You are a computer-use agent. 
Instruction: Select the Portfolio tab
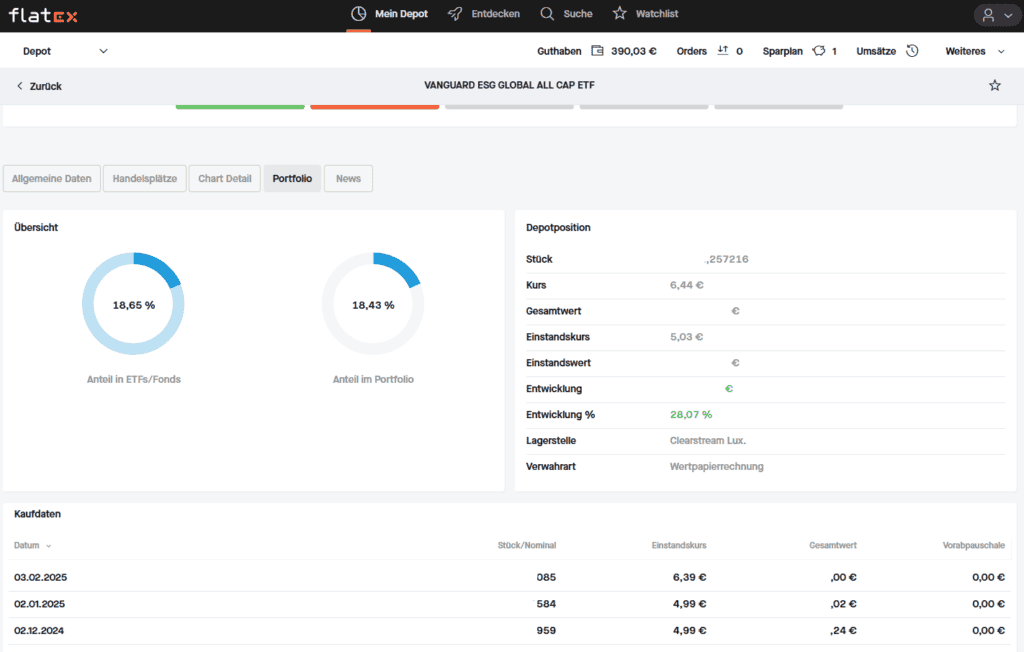tap(292, 178)
